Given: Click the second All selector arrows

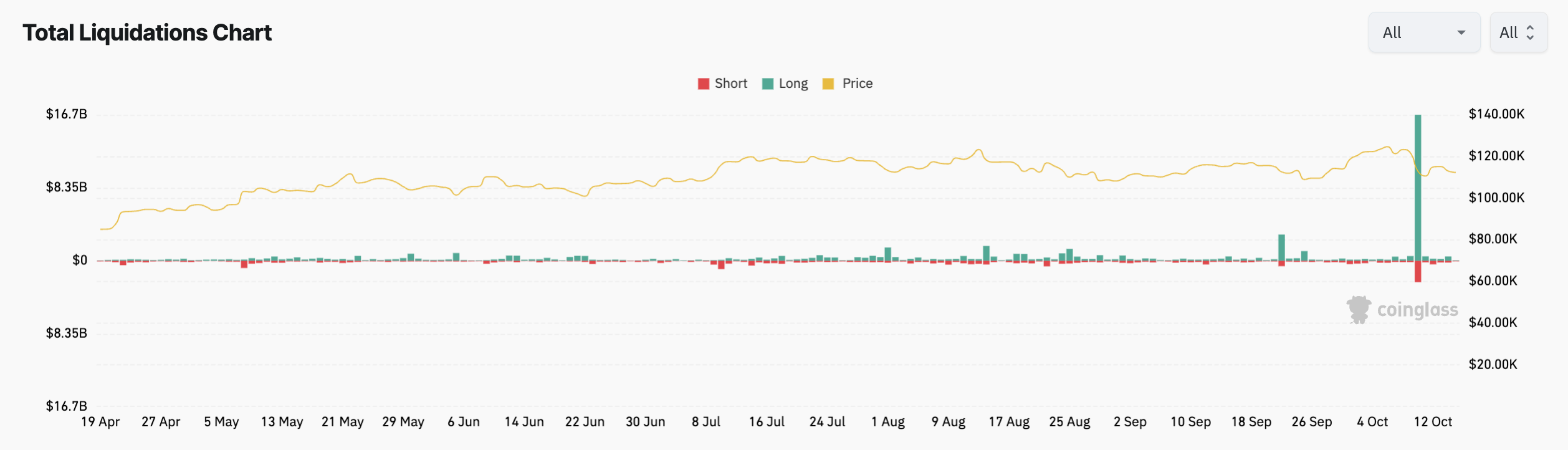Looking at the screenshot, I should click(x=1530, y=32).
